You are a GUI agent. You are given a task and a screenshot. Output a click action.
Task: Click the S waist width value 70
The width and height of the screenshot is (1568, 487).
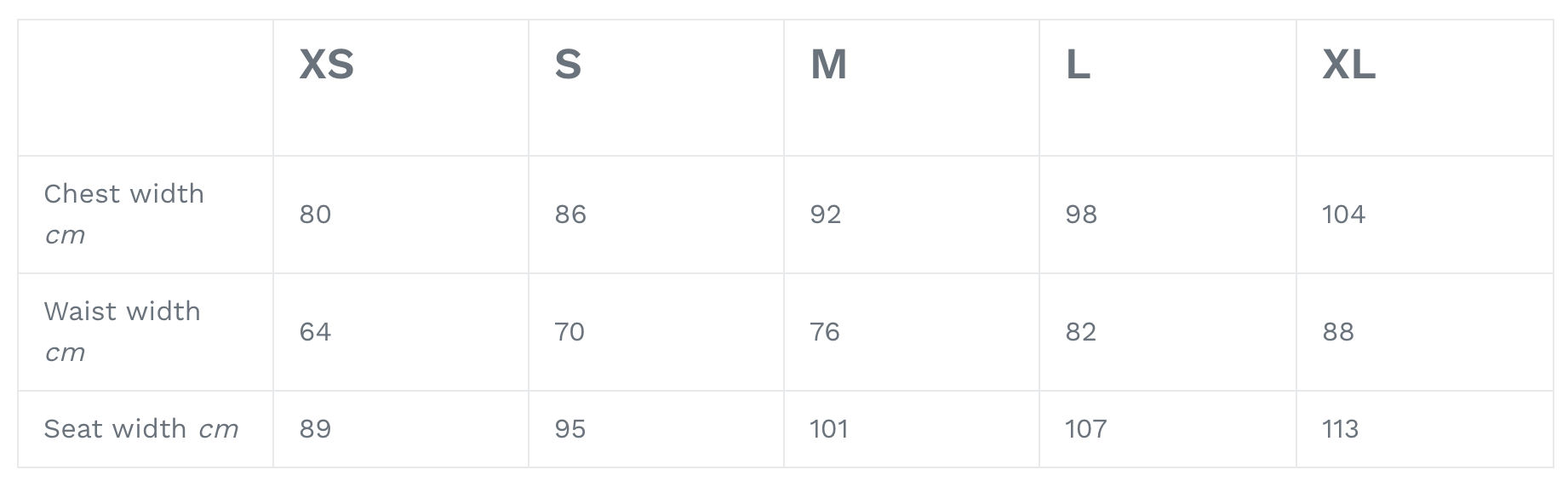[569, 332]
